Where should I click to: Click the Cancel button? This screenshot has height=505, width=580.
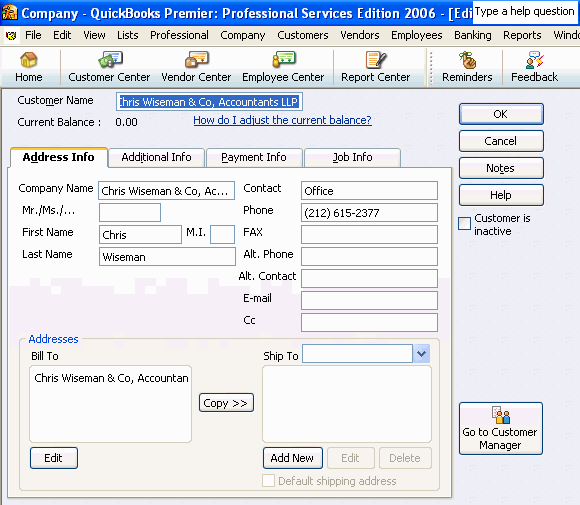tap(501, 141)
